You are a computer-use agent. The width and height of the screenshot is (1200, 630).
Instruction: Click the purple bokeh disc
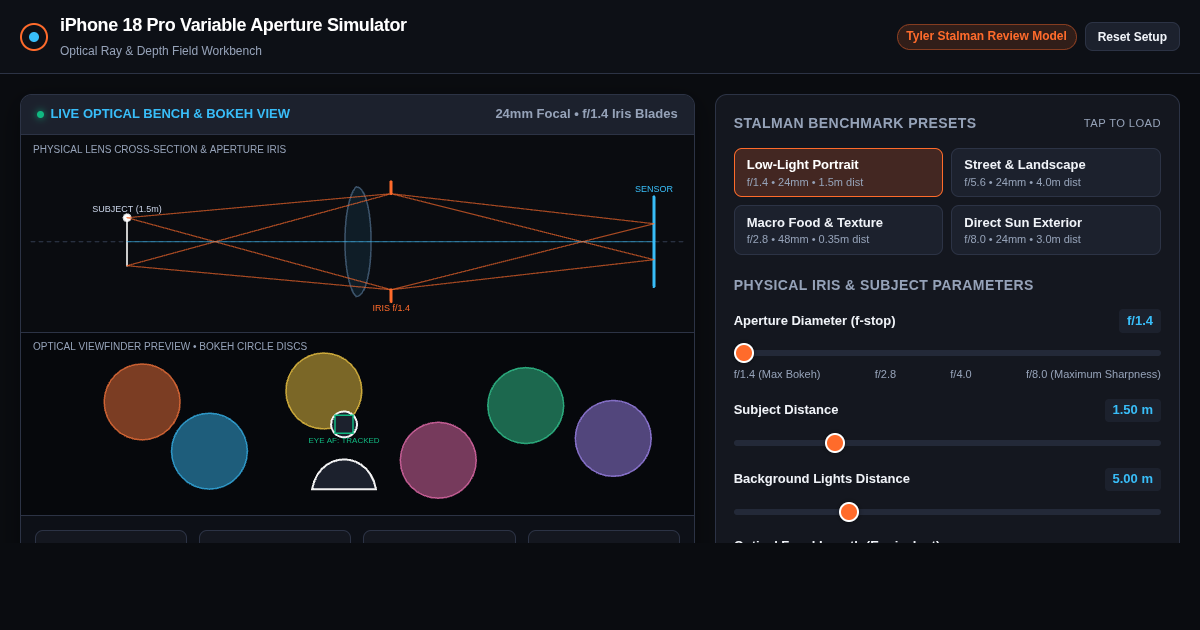click(x=613, y=438)
